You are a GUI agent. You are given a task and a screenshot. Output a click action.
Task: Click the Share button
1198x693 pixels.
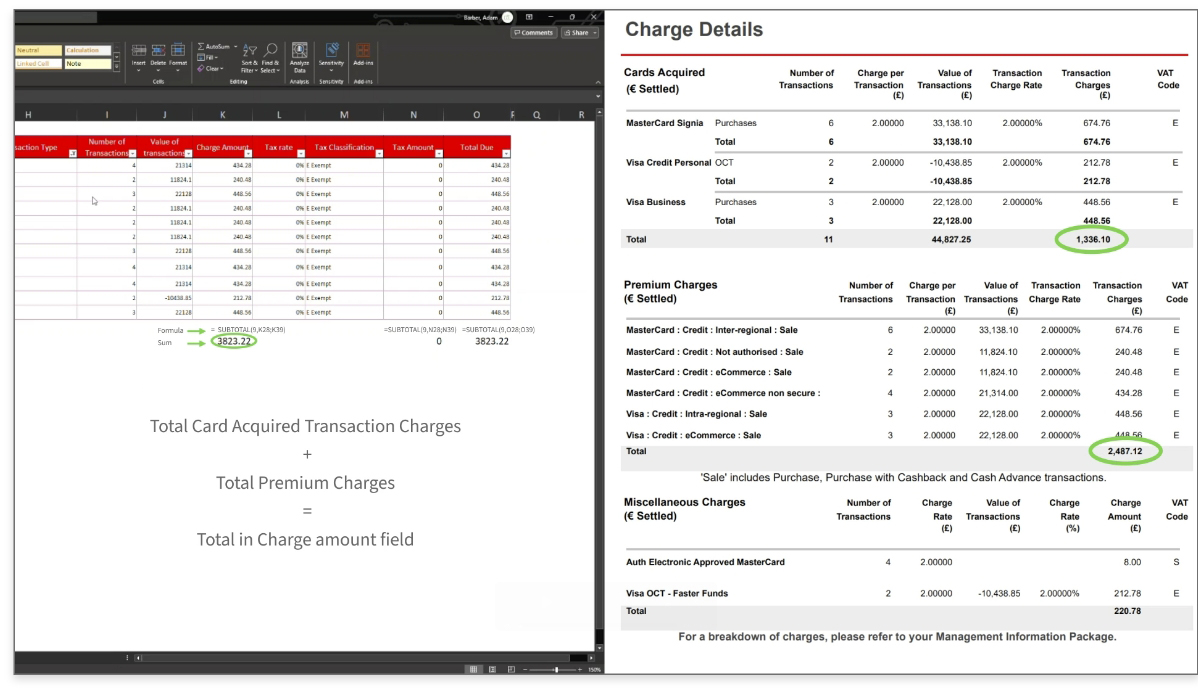pos(580,33)
